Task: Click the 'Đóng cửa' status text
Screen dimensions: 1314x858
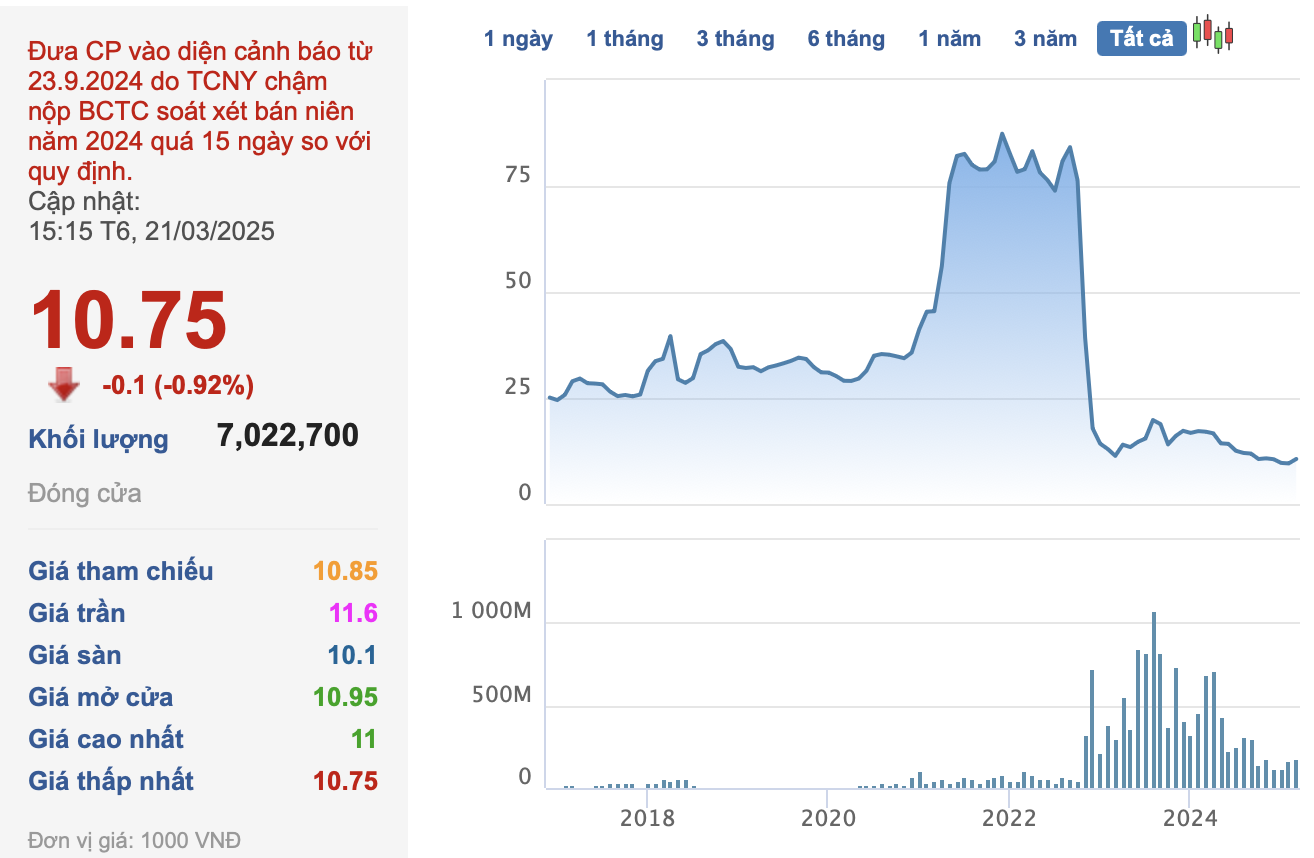Action: point(85,493)
